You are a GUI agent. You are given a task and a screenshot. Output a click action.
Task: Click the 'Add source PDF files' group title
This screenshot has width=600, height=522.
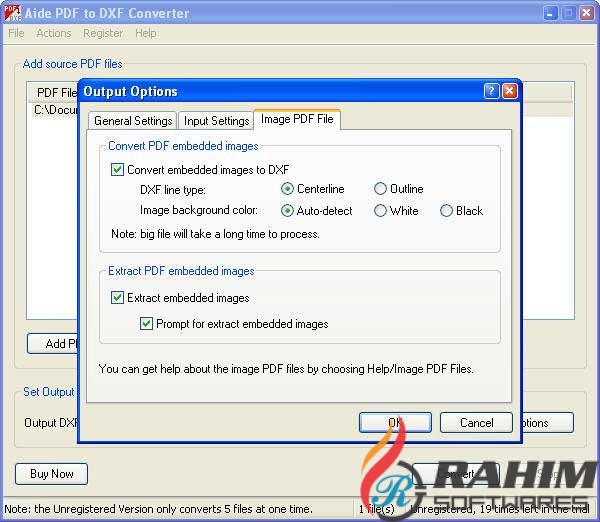73,64
